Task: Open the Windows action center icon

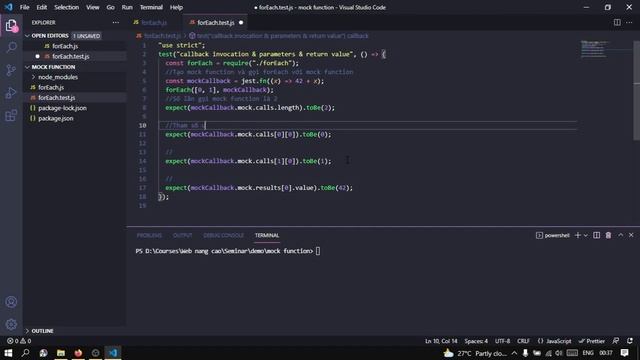Action: (624, 353)
